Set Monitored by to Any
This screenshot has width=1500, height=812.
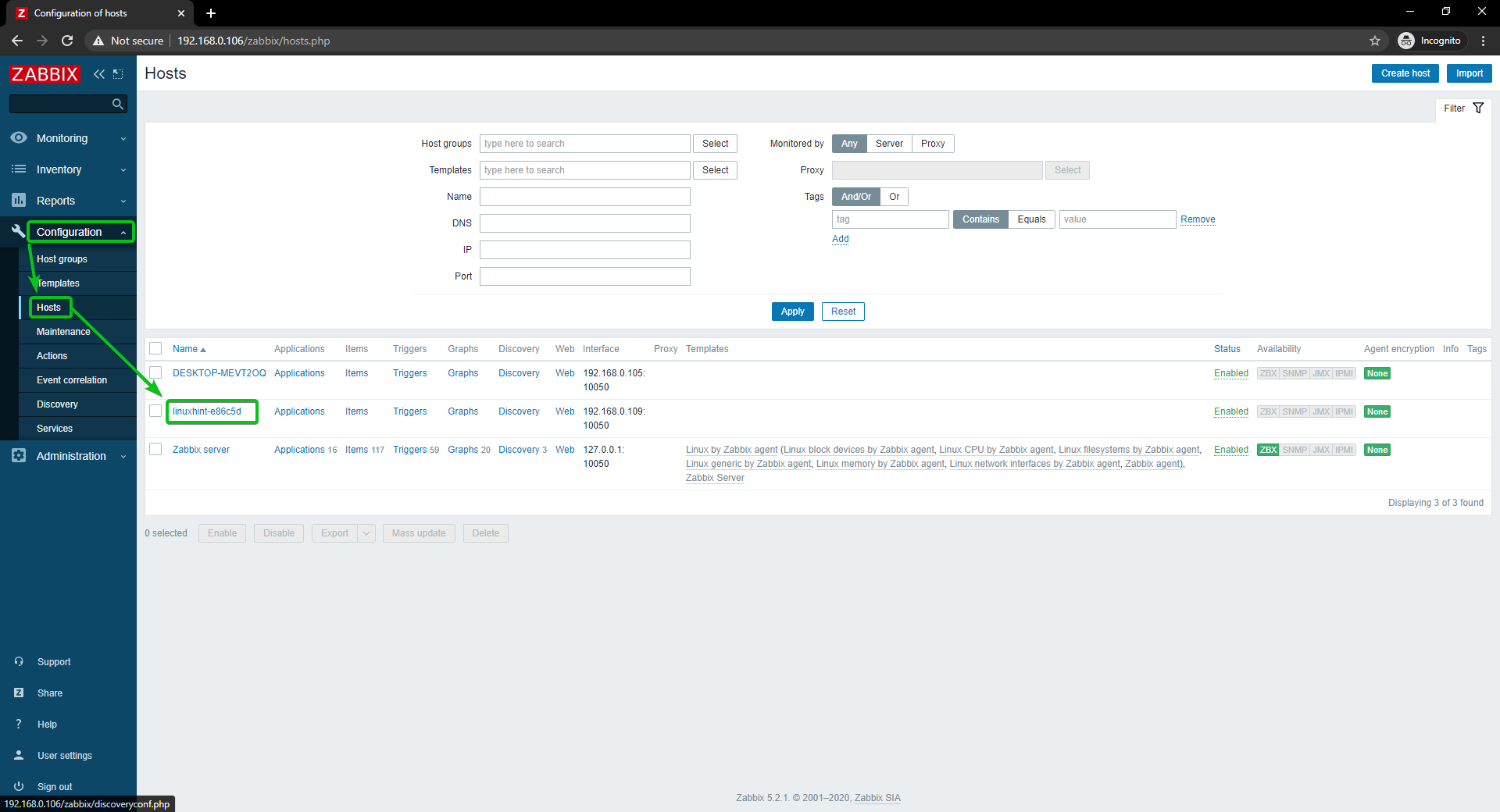pos(849,144)
